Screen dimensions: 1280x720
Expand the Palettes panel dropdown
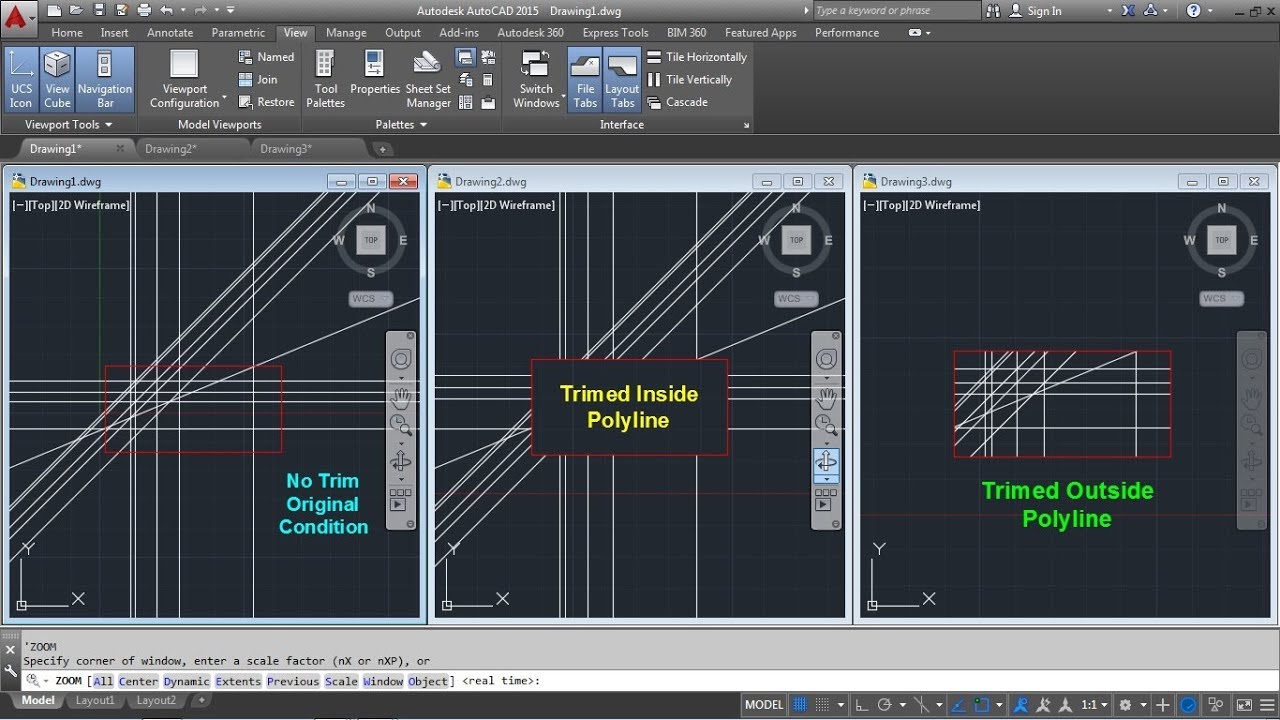[x=401, y=124]
